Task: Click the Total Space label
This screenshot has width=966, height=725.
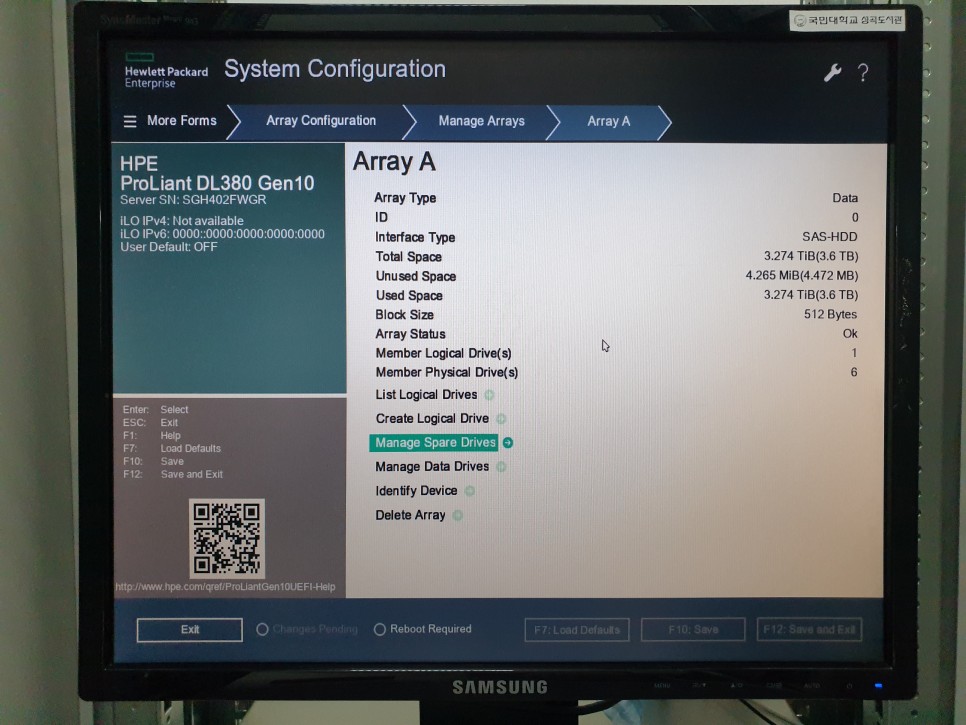Action: pos(408,257)
